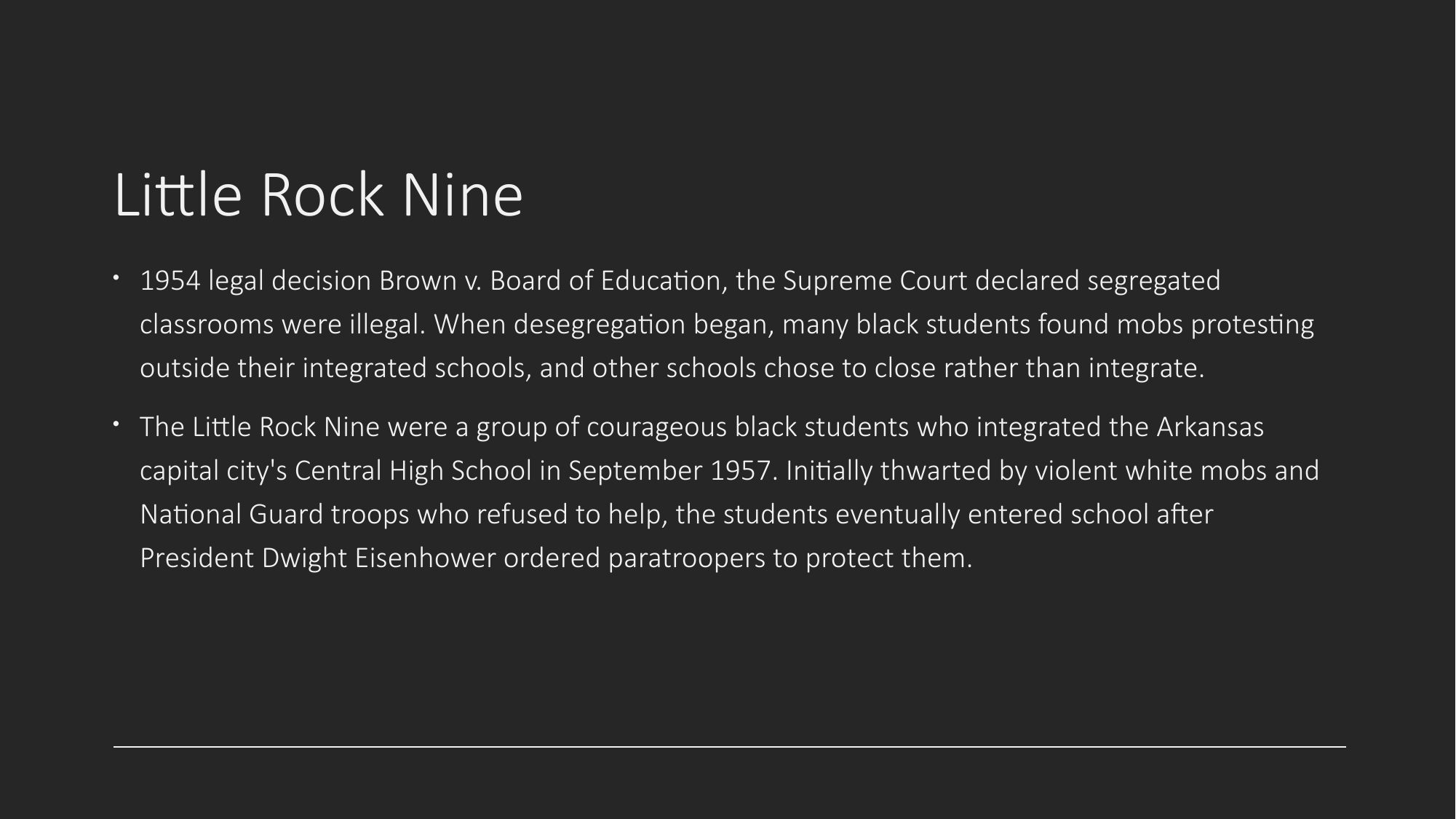Click the word "courageous" in second paragraph
1456x819 pixels.
pos(656,427)
